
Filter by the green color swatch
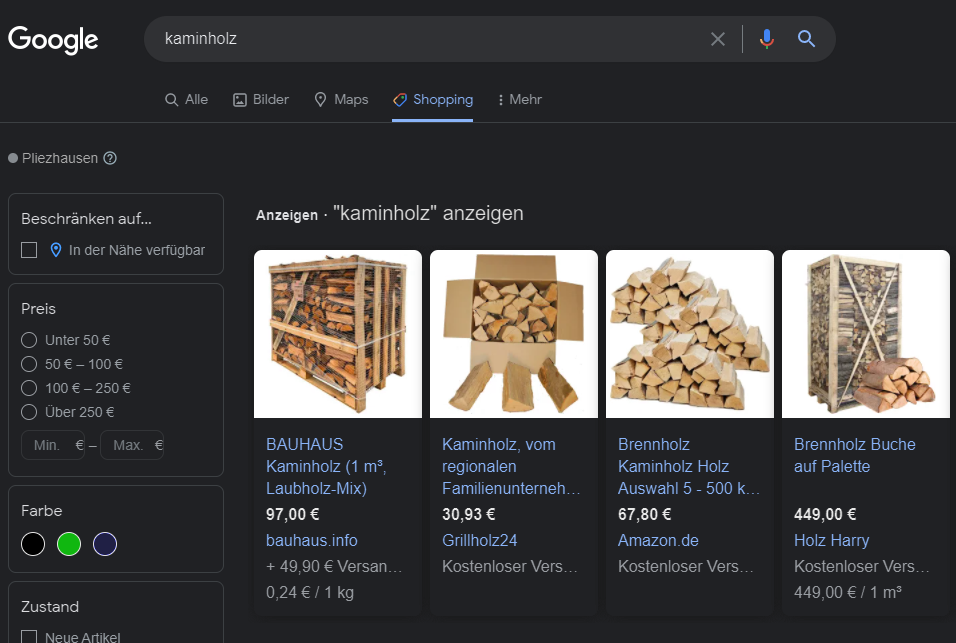69,544
